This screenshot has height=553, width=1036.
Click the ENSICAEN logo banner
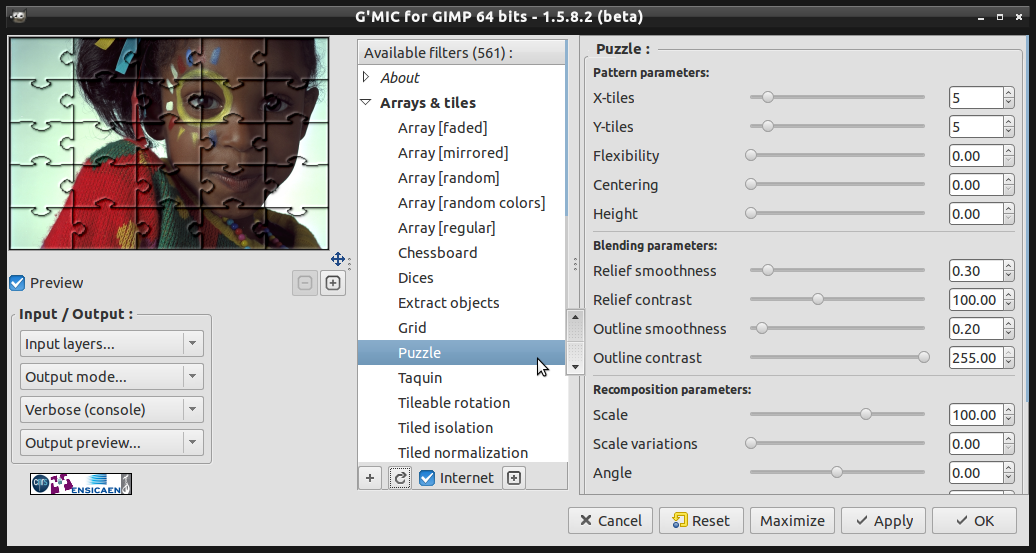coord(81,484)
